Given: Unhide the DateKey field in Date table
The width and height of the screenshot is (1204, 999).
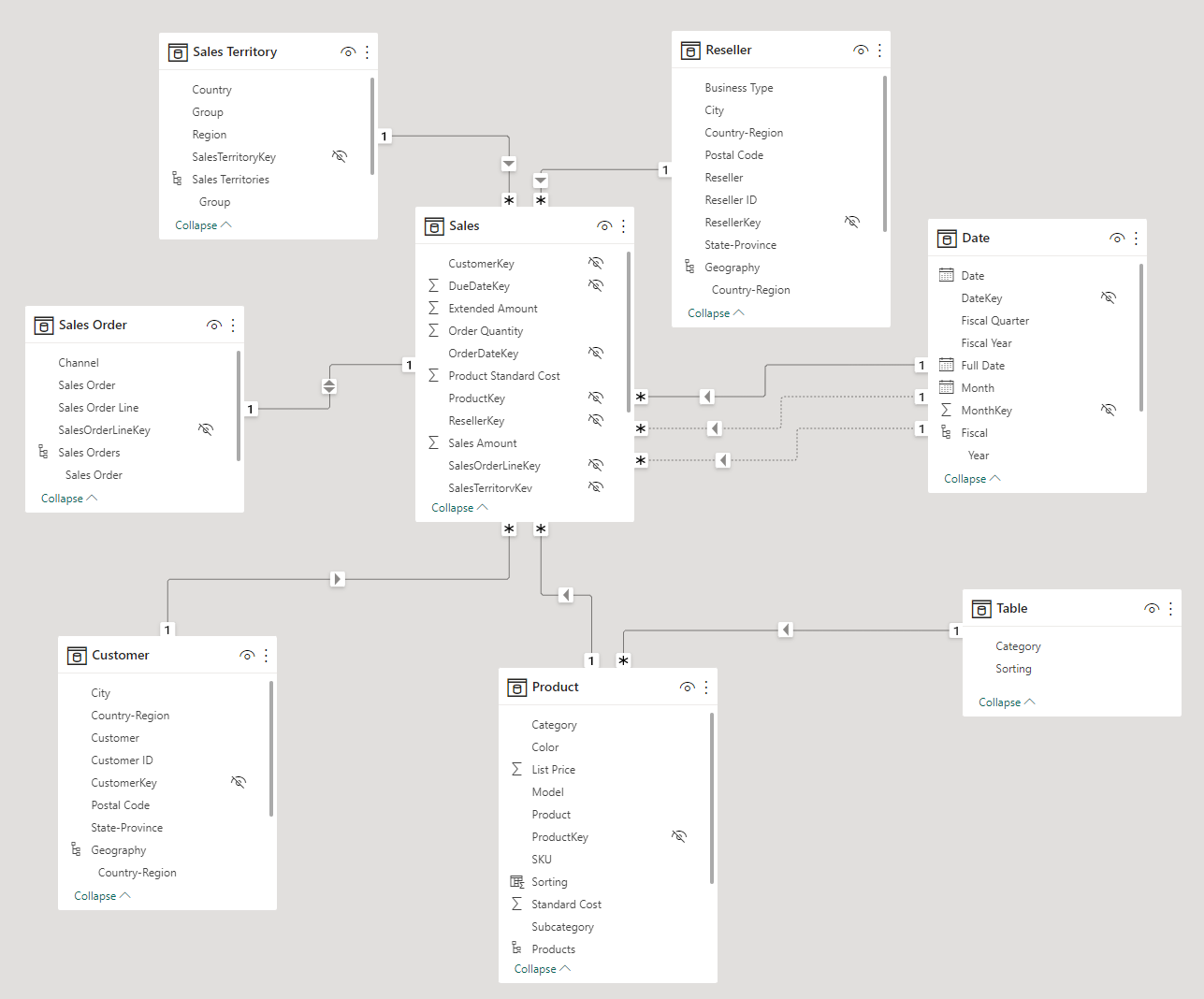Looking at the screenshot, I should tap(1109, 297).
